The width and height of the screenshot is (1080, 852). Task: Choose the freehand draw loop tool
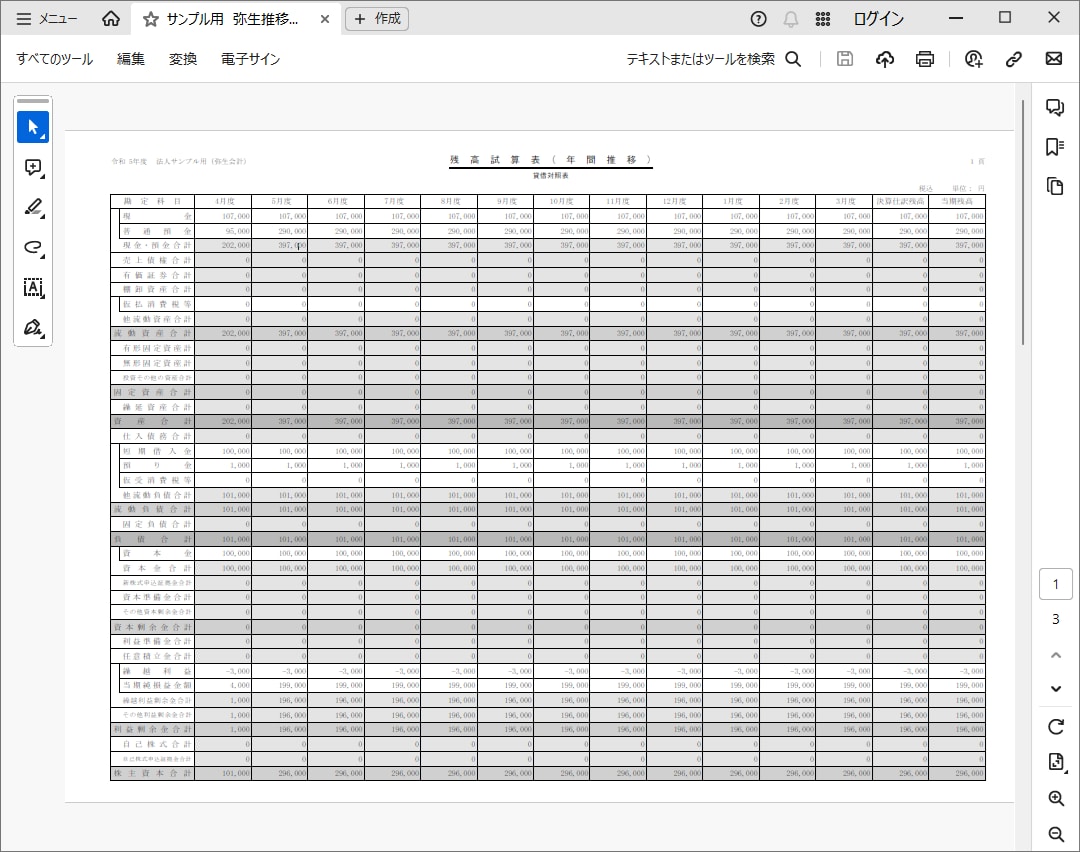[x=33, y=247]
